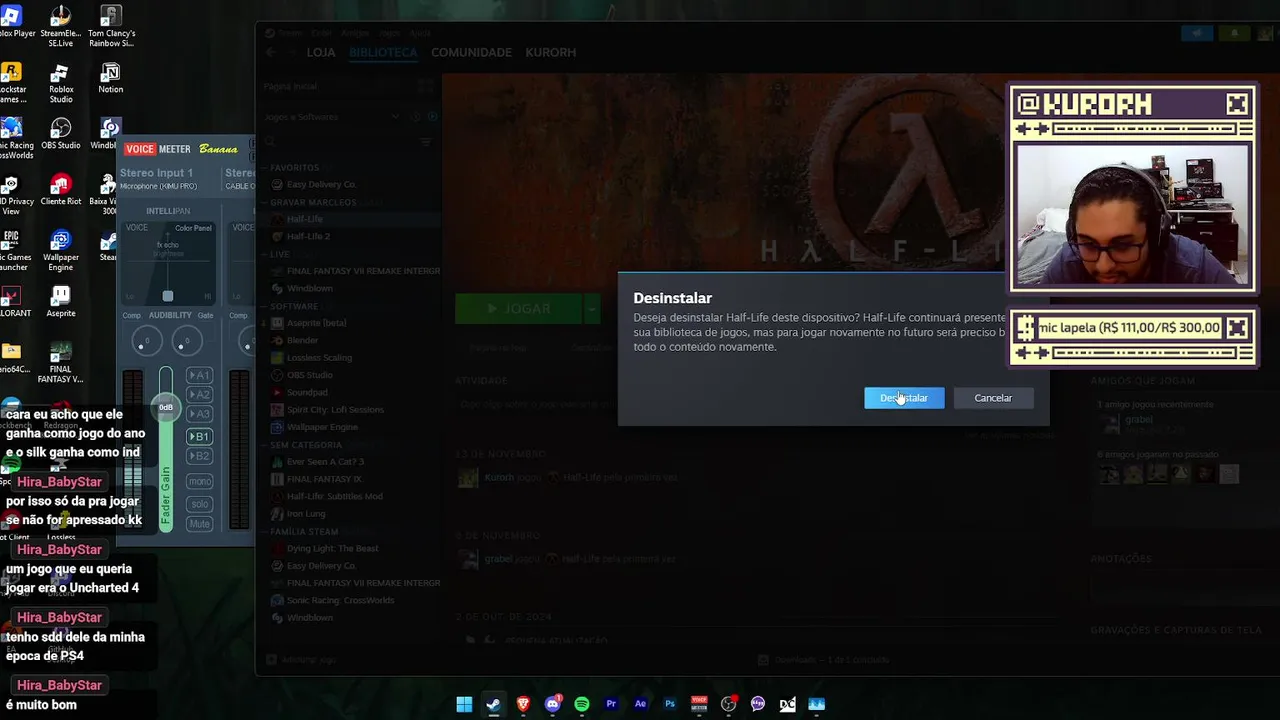Viewport: 1280px width, 720px height.
Task: Open StreamElements SE.Live desktop shortcut
Action: 60,27
